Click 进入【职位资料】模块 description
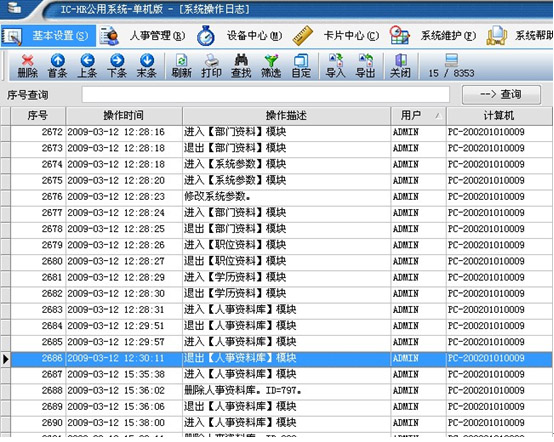This screenshot has height=442, width=554. (x=235, y=245)
